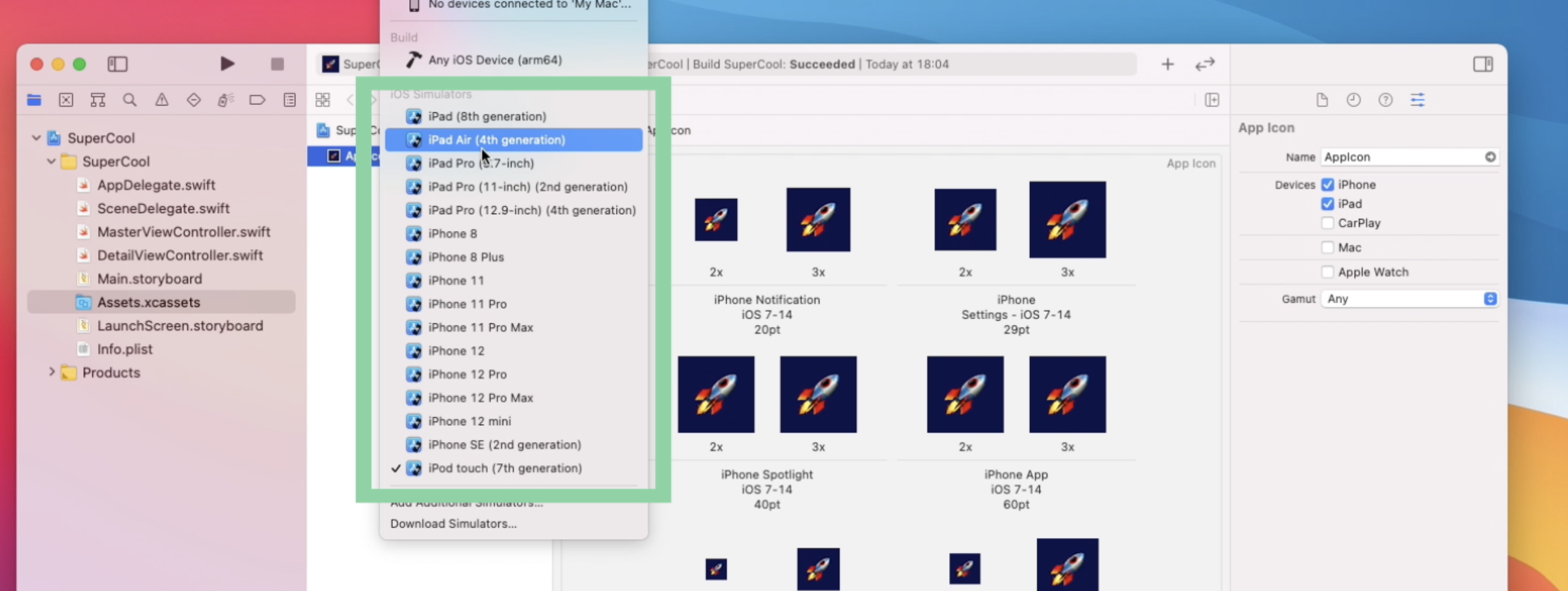1568x591 pixels.
Task: Open the Report navigator
Action: coord(290,100)
